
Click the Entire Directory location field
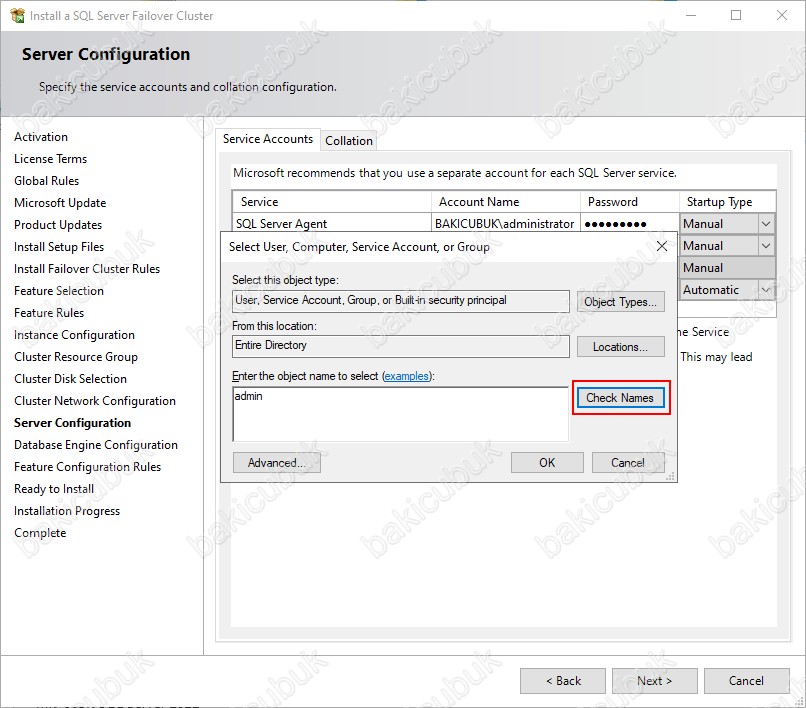[400, 346]
